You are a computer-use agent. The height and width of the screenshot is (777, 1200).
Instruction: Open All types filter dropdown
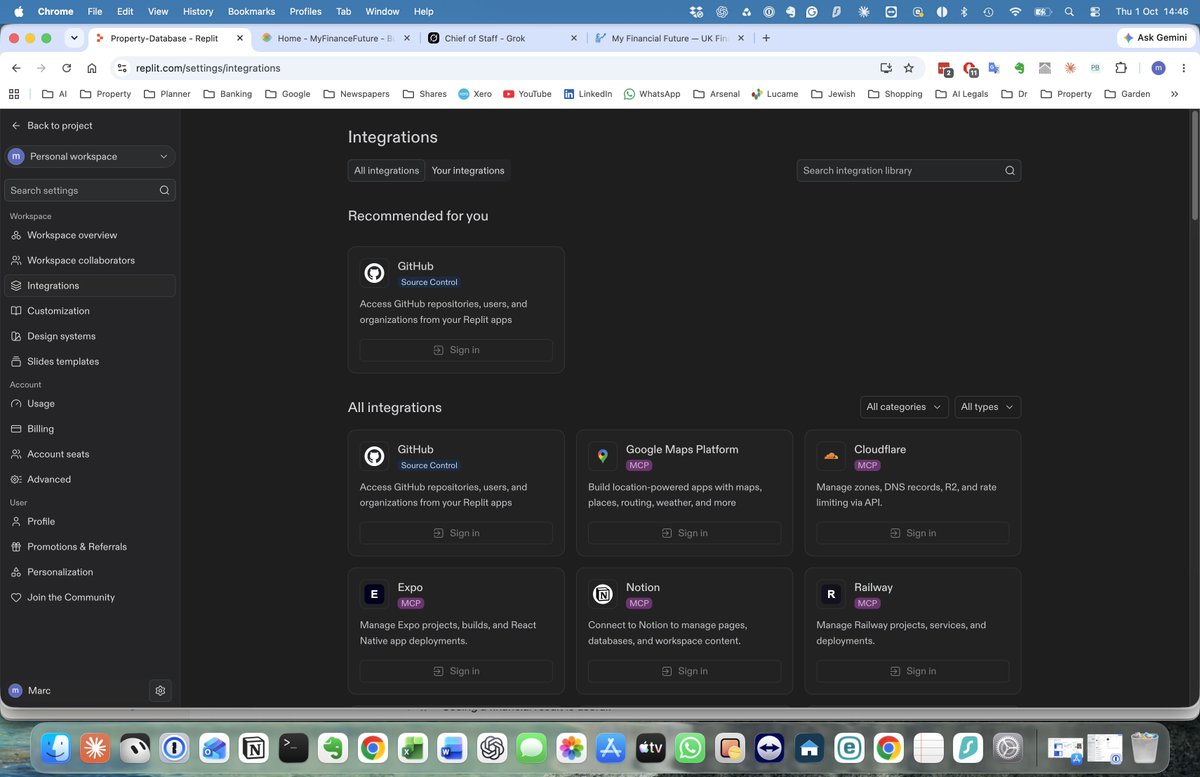click(x=987, y=407)
